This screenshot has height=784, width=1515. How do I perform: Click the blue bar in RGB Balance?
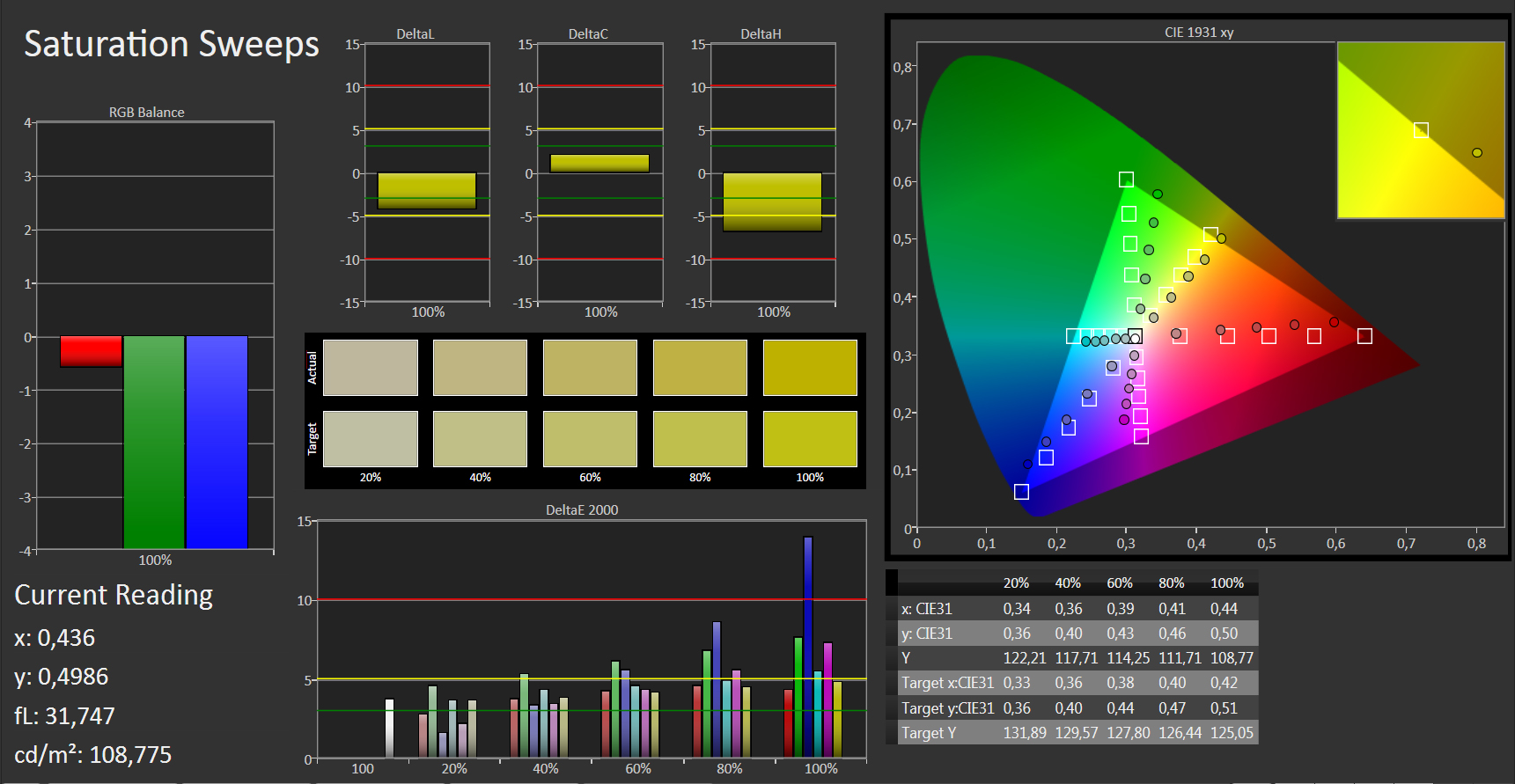(217, 443)
